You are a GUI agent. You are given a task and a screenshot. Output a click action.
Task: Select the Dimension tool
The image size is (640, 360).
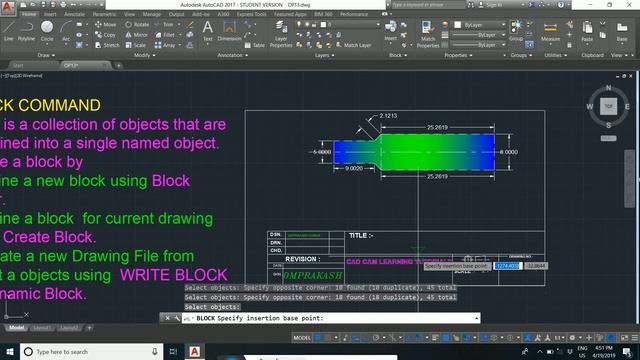(229, 31)
